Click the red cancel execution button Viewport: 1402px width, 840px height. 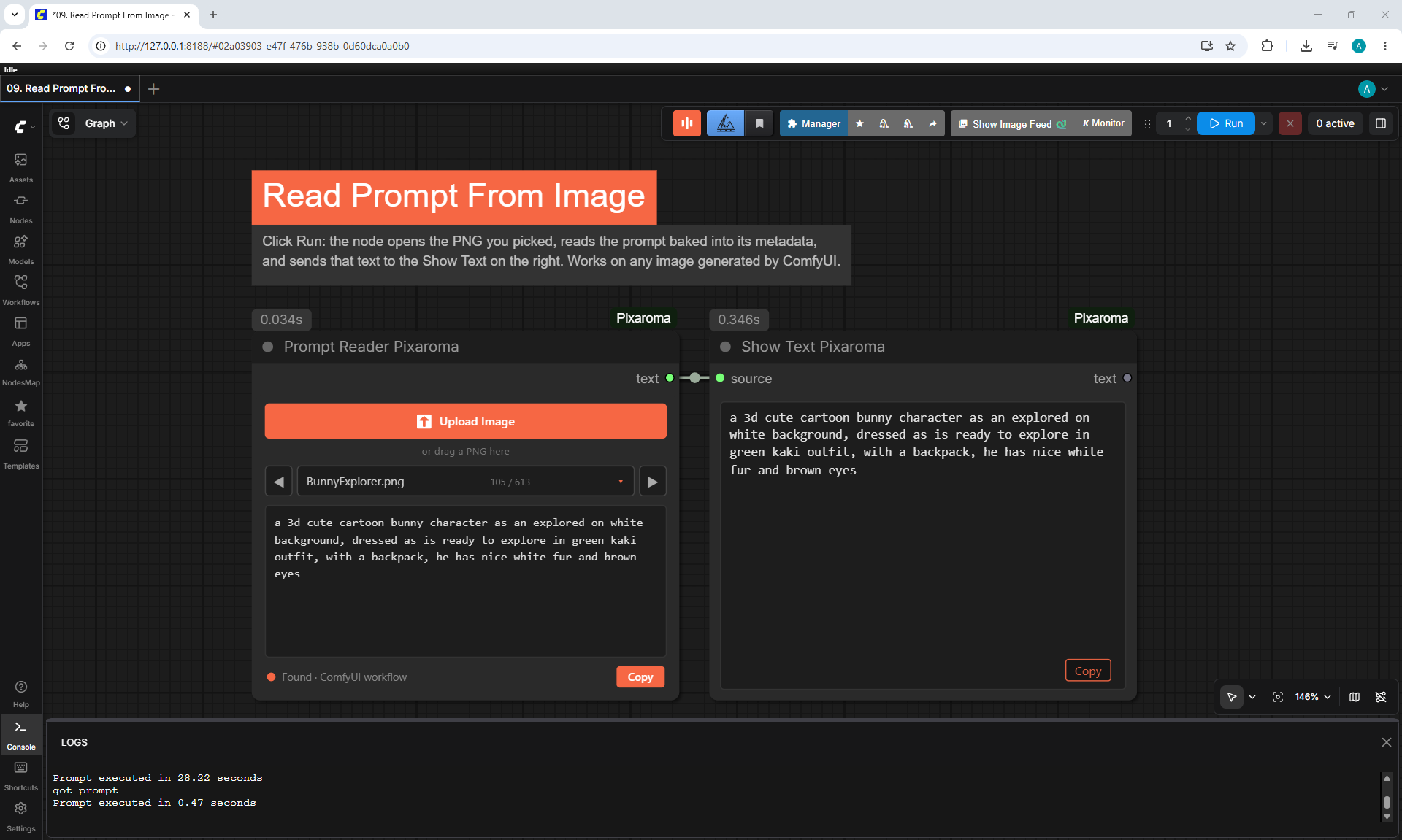[1290, 123]
